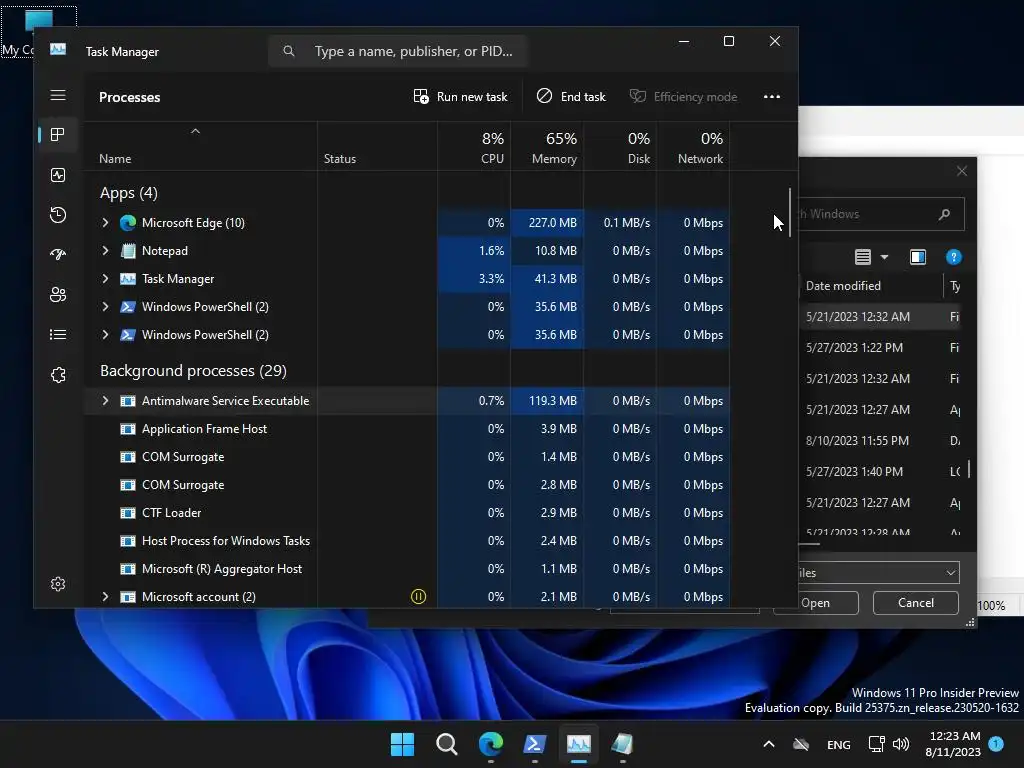Click the Efficiency mode button
The height and width of the screenshot is (768, 1024).
click(683, 97)
